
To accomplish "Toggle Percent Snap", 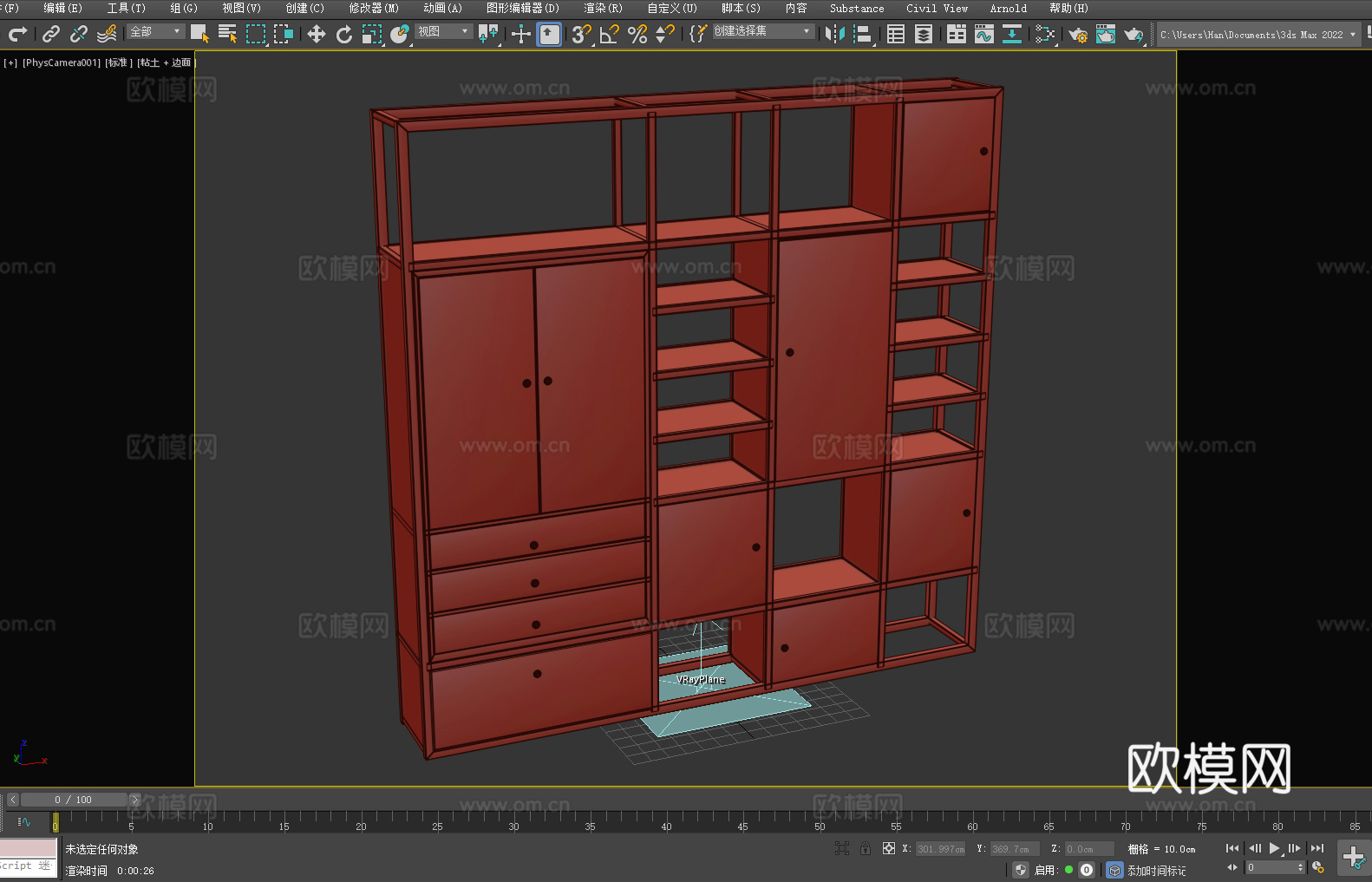I will (x=637, y=34).
